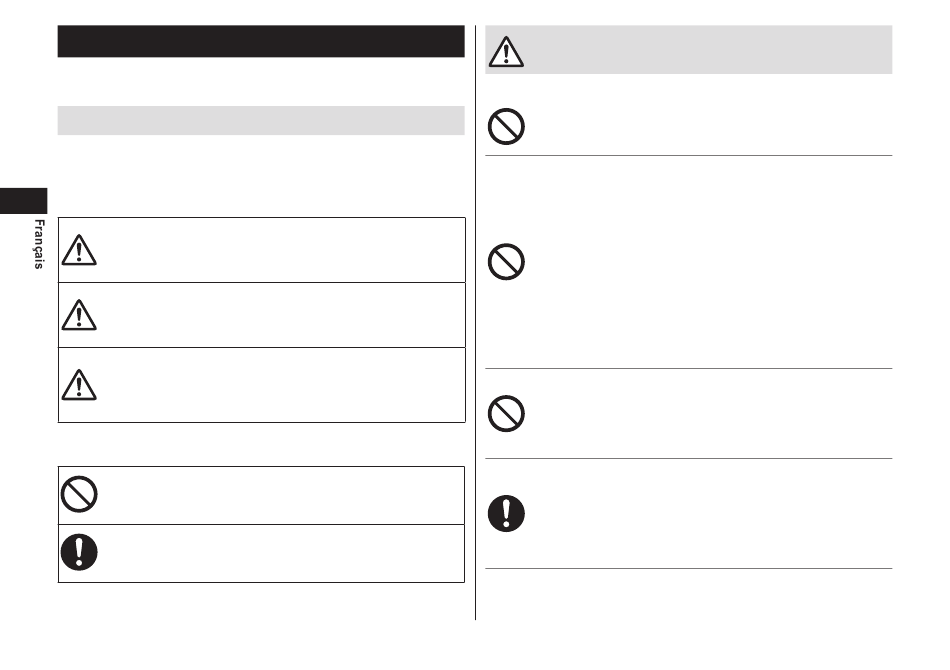The width and height of the screenshot is (950, 670).
Task: Click the empty cell beside the left-table exclamation circle
Action: coord(282,554)
